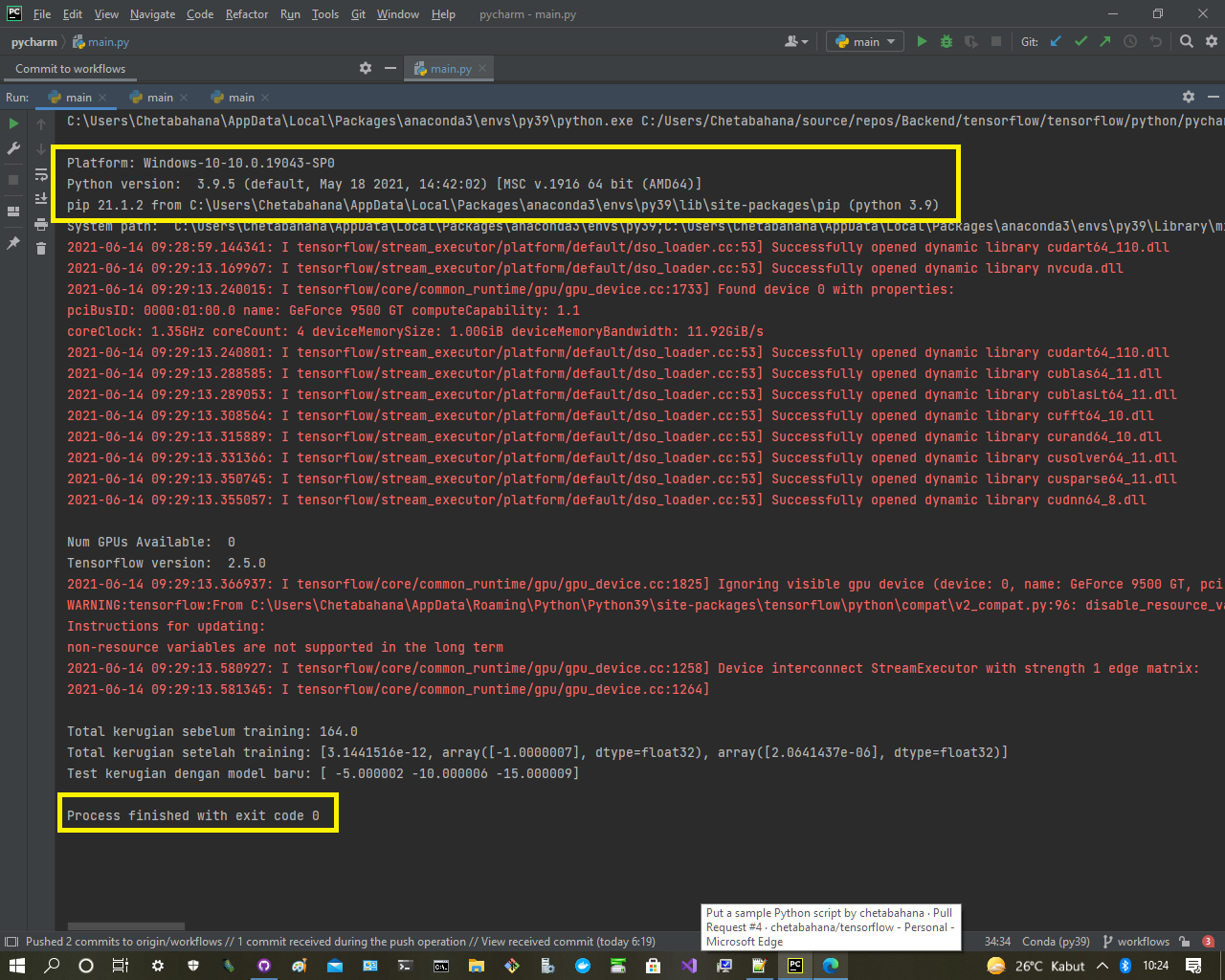Open the File menu
Image resolution: width=1225 pixels, height=980 pixels.
pyautogui.click(x=42, y=14)
